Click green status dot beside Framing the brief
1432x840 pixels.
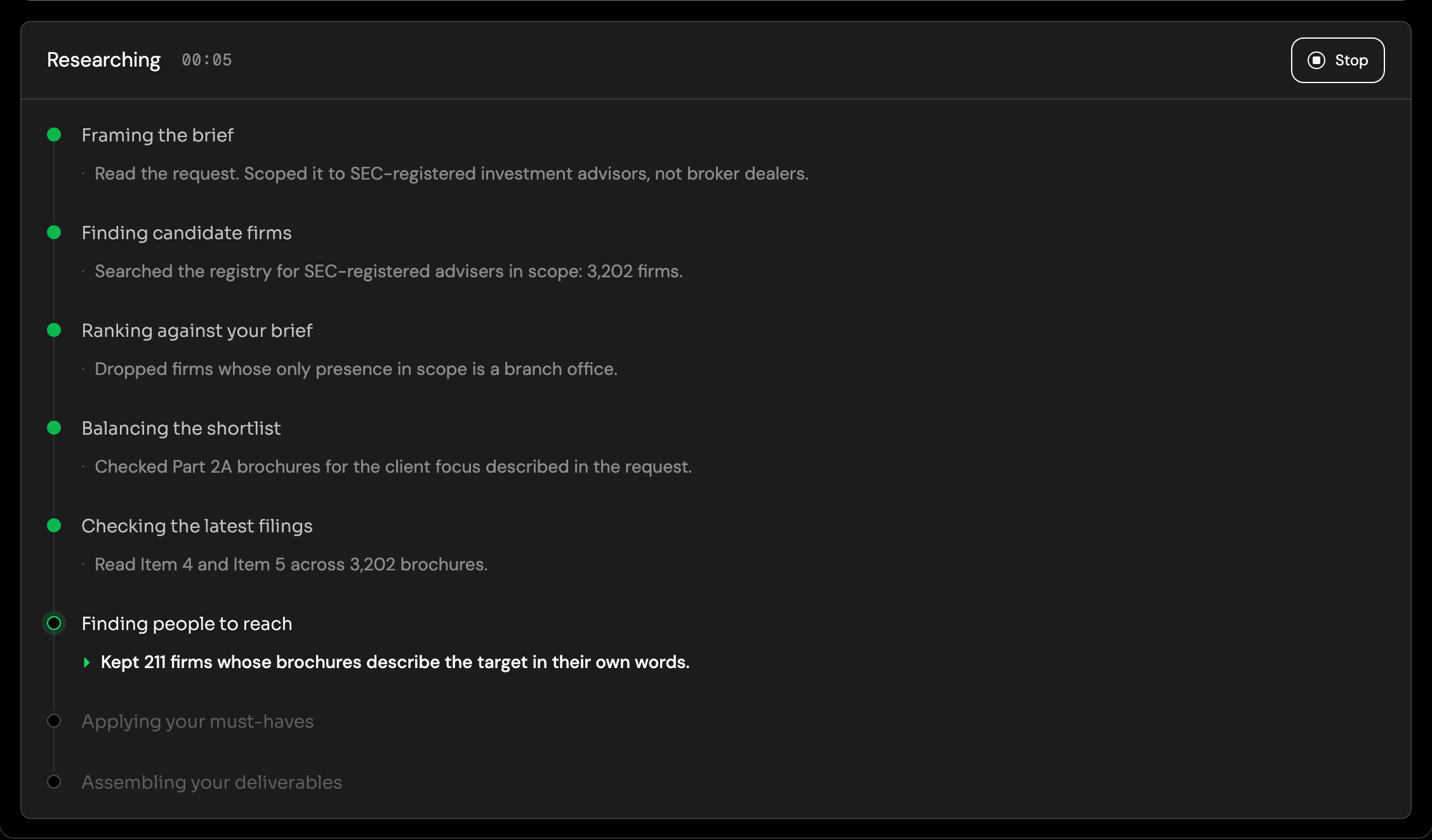[54, 135]
